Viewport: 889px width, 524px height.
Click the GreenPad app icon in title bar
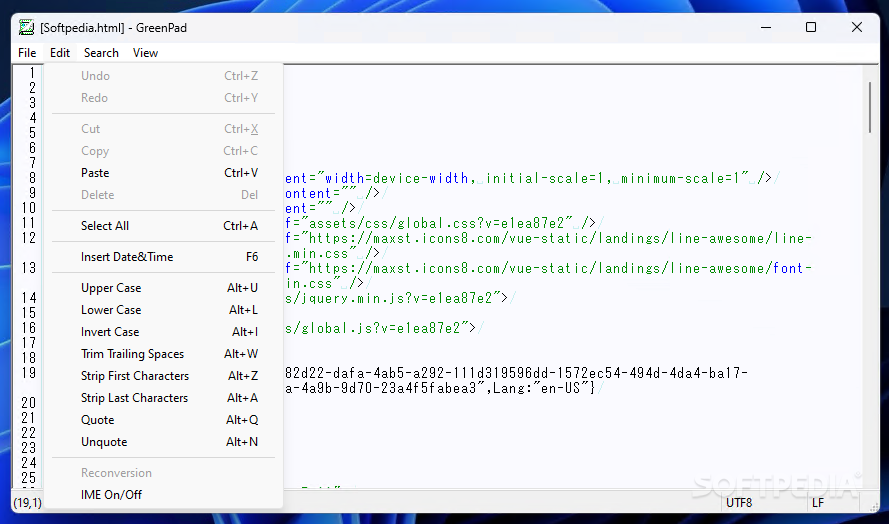(26, 27)
